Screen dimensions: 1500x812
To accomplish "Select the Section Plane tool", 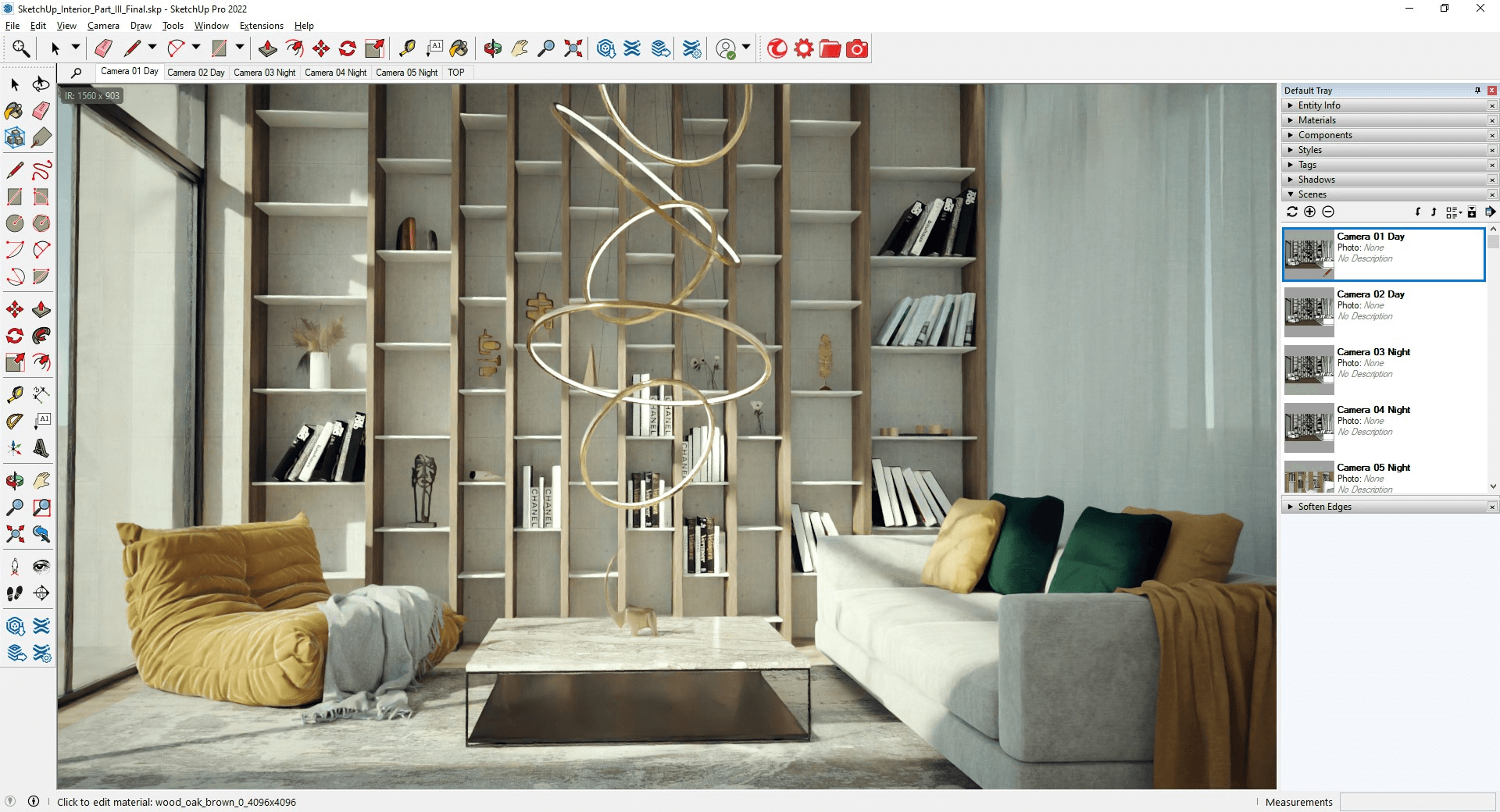I will (41, 593).
